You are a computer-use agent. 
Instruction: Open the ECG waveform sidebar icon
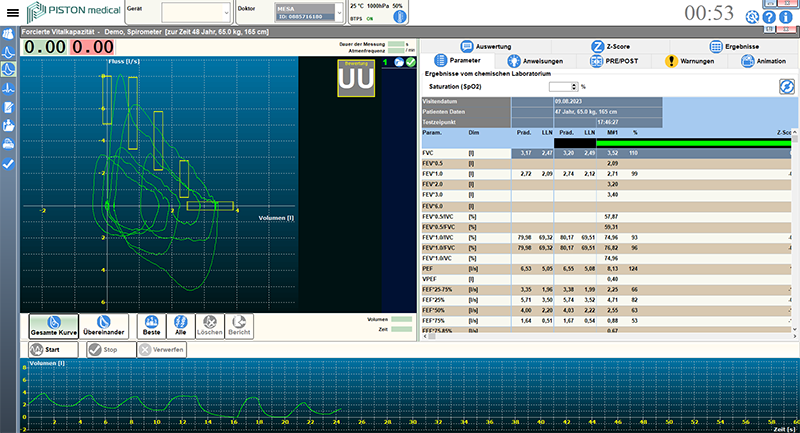pos(8,88)
